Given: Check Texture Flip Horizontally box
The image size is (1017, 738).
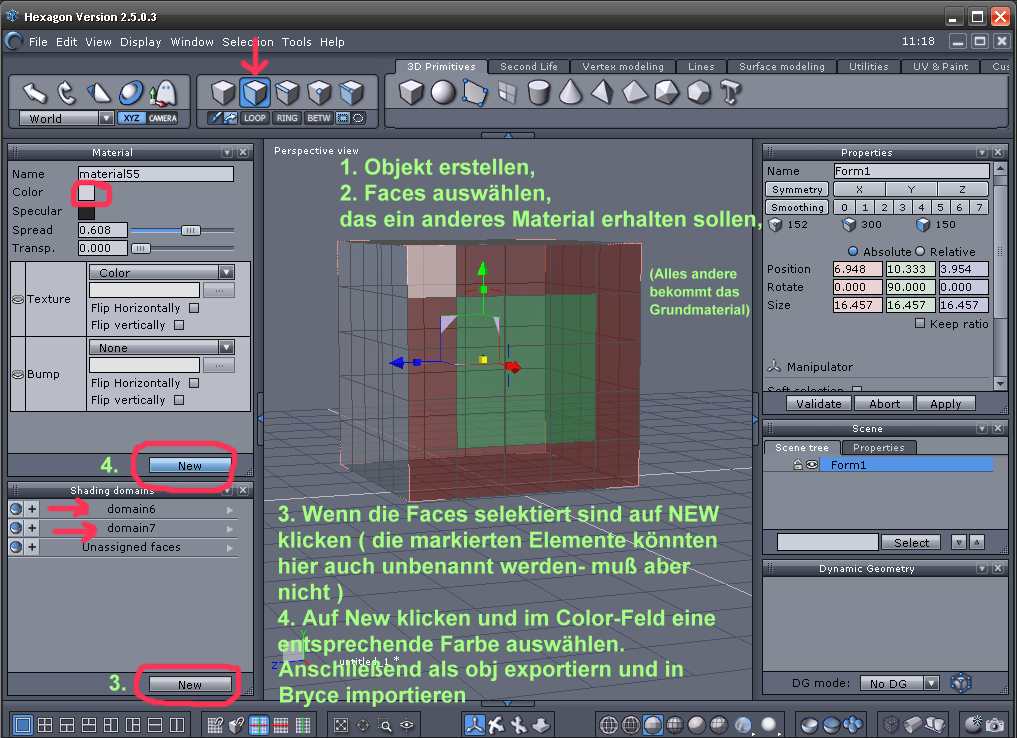Looking at the screenshot, I should pos(193,308).
